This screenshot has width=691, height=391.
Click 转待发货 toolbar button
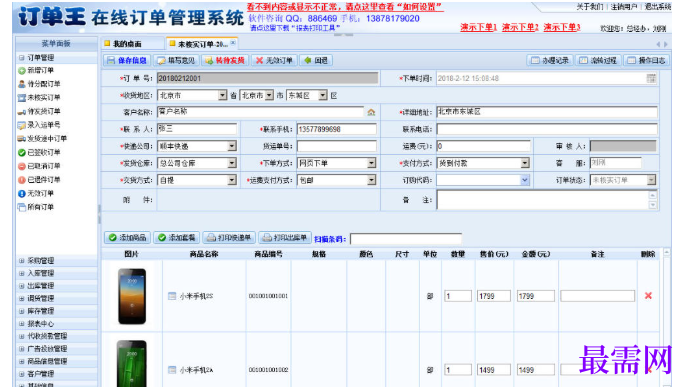click(x=225, y=60)
